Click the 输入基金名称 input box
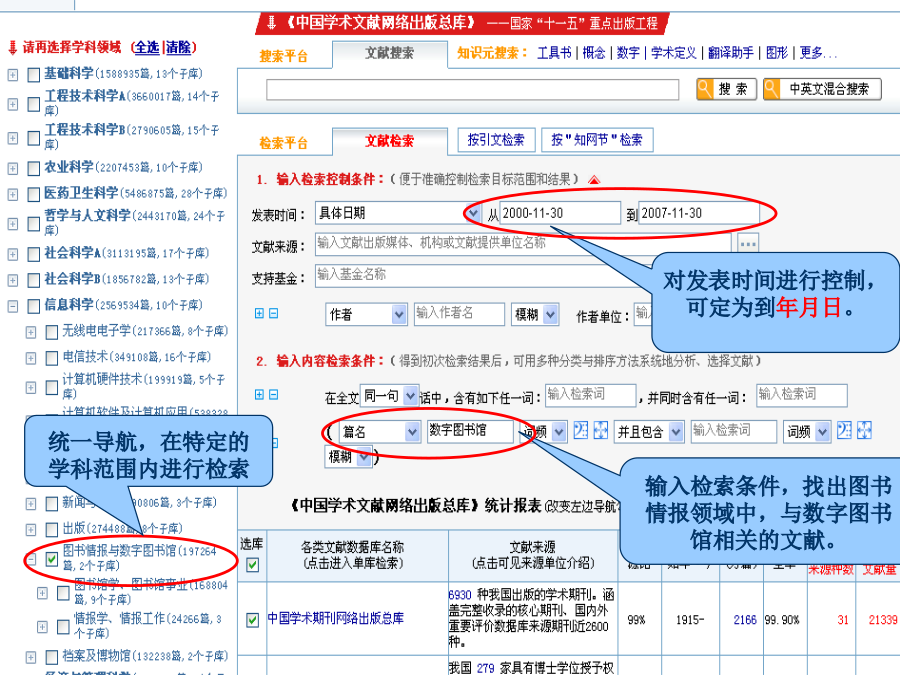900x675 pixels. tap(485, 276)
